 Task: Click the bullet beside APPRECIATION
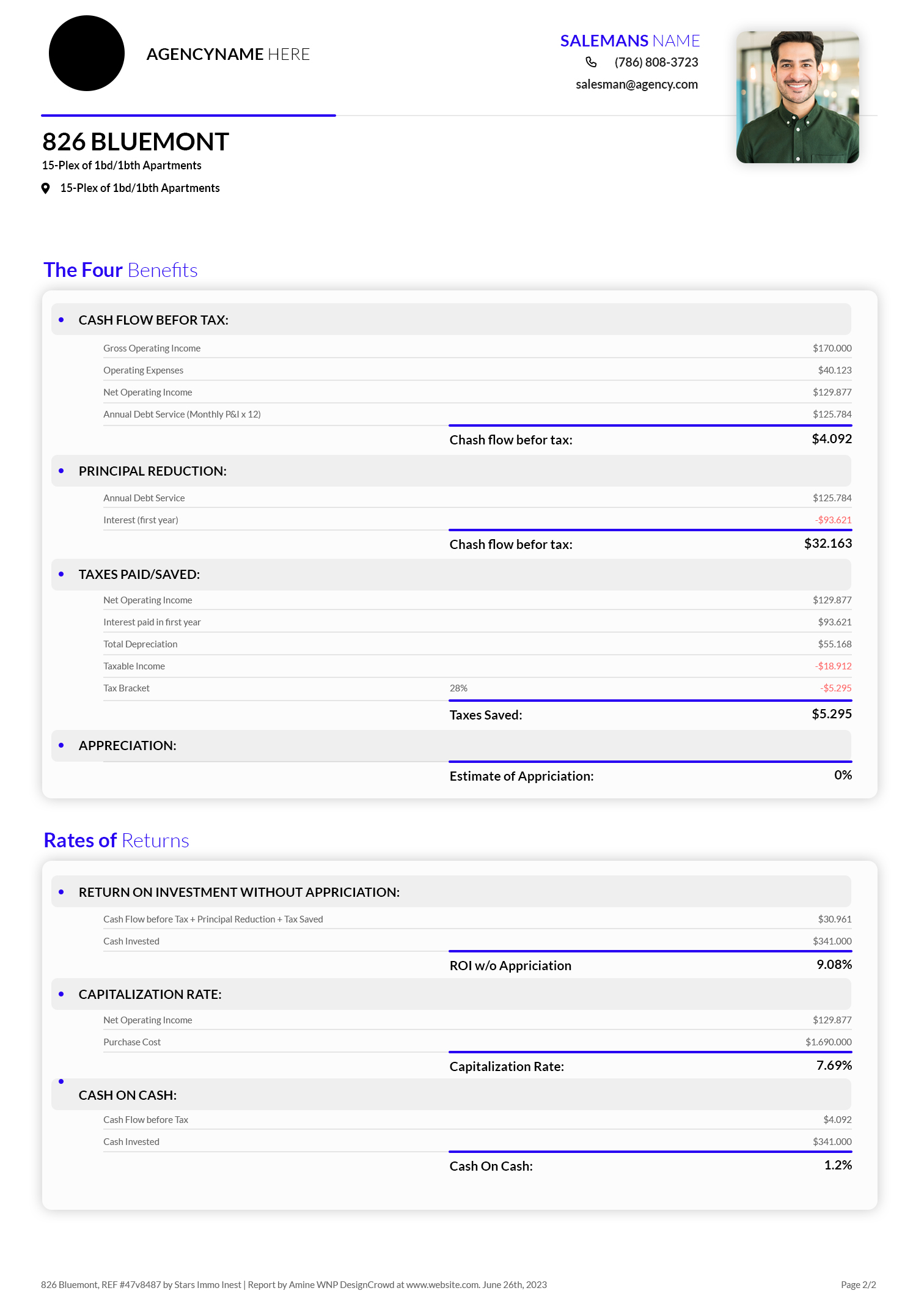coord(61,745)
